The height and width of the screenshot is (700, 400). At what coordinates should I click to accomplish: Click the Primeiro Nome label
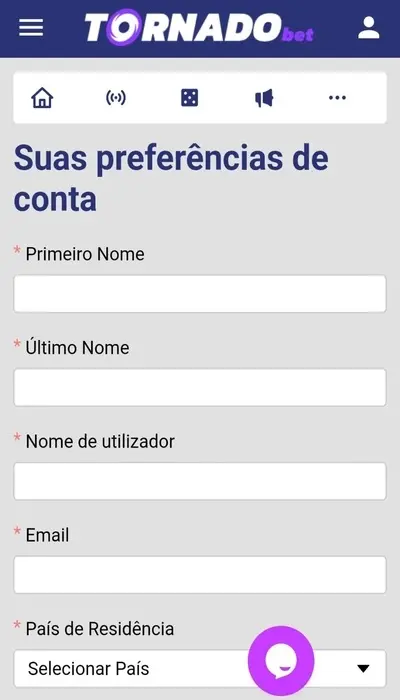[85, 254]
